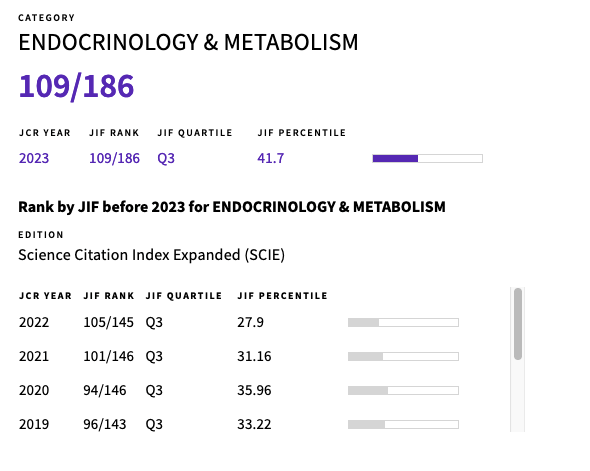This screenshot has width=590, height=471.
Task: Click the 105/145 rank cell
Action: click(x=108, y=322)
